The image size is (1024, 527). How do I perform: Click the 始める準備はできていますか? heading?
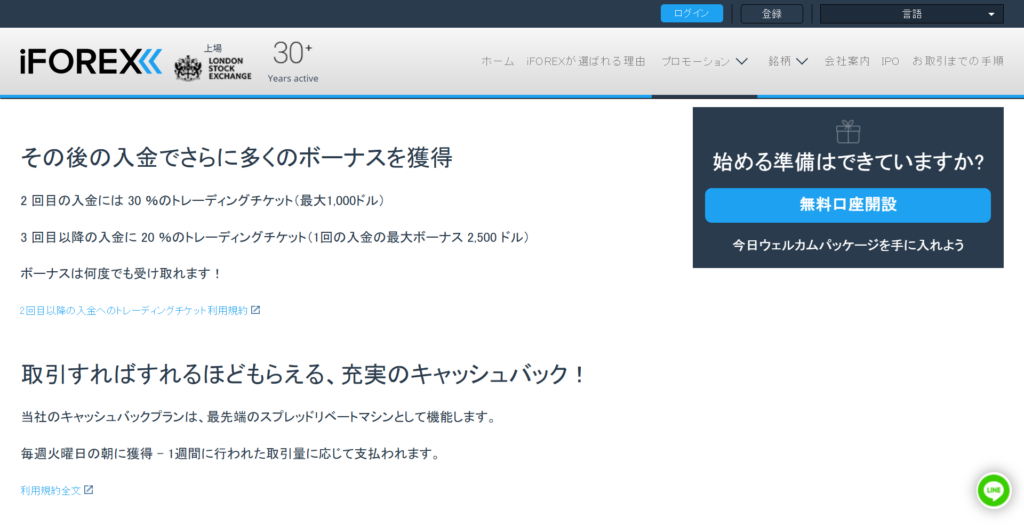pyautogui.click(x=848, y=161)
